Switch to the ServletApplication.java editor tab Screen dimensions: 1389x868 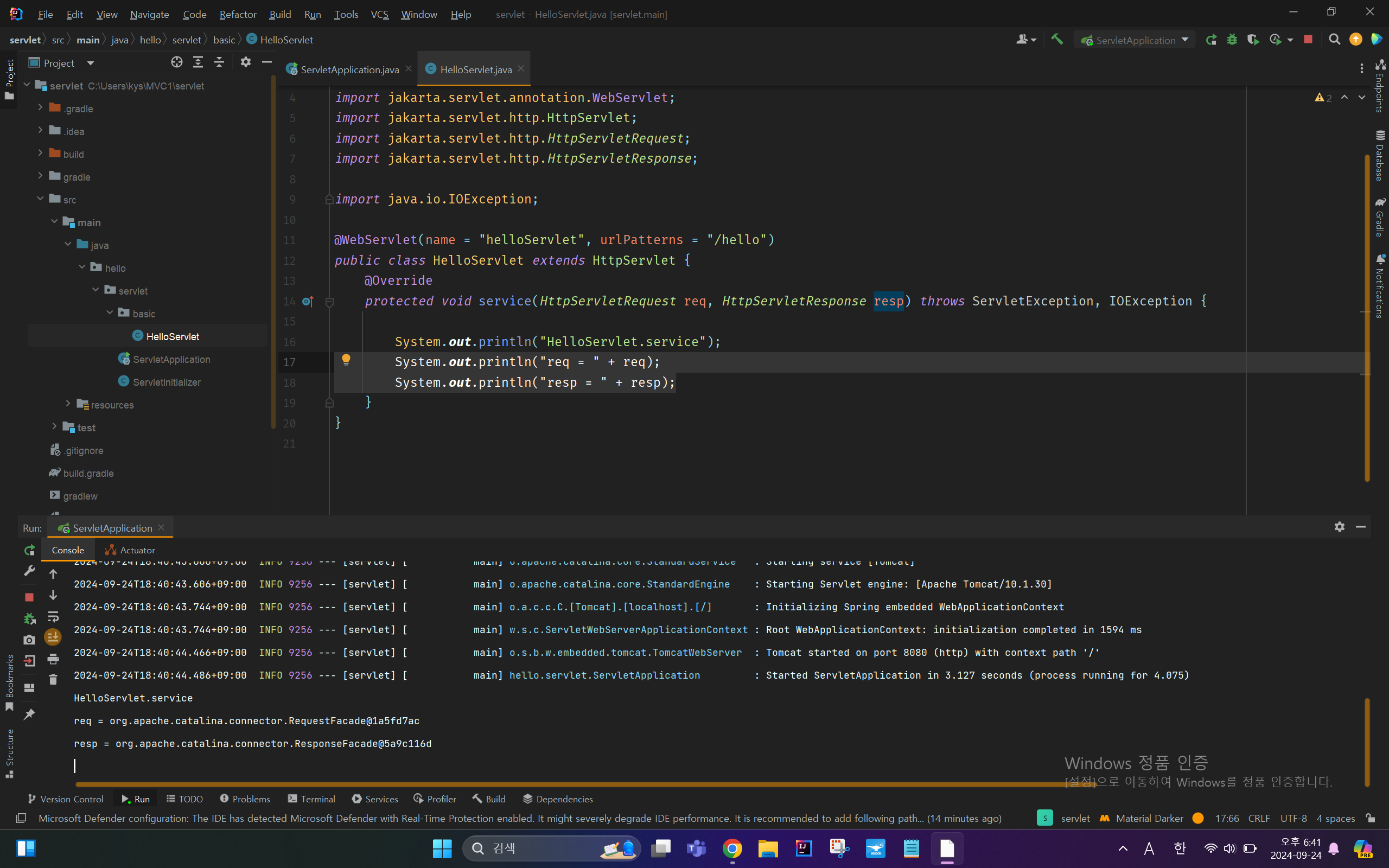pyautogui.click(x=349, y=69)
